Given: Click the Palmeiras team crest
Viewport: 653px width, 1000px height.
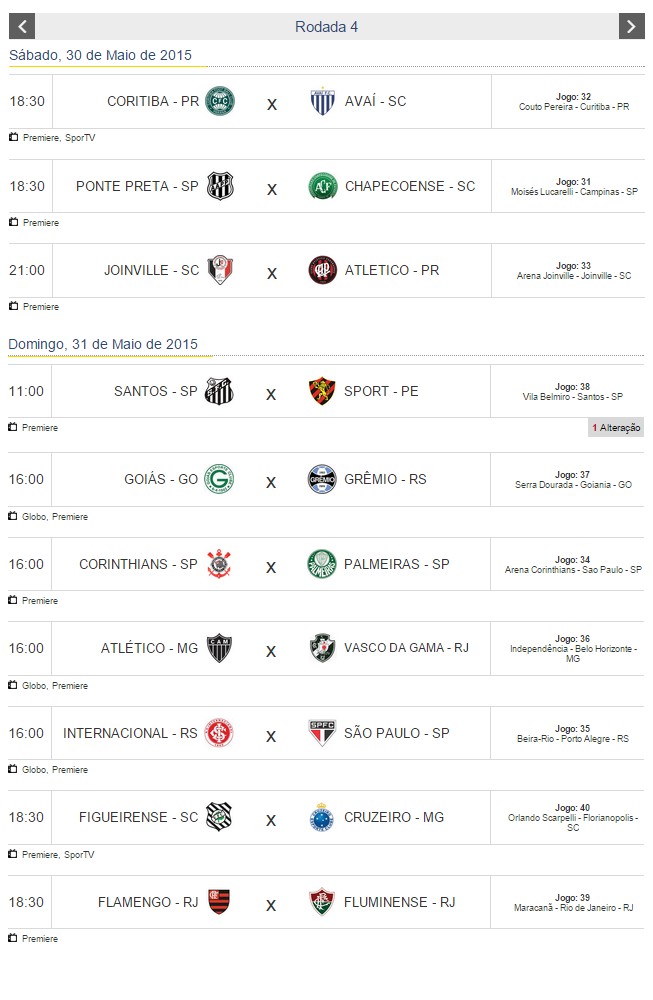Looking at the screenshot, I should pos(322,564).
